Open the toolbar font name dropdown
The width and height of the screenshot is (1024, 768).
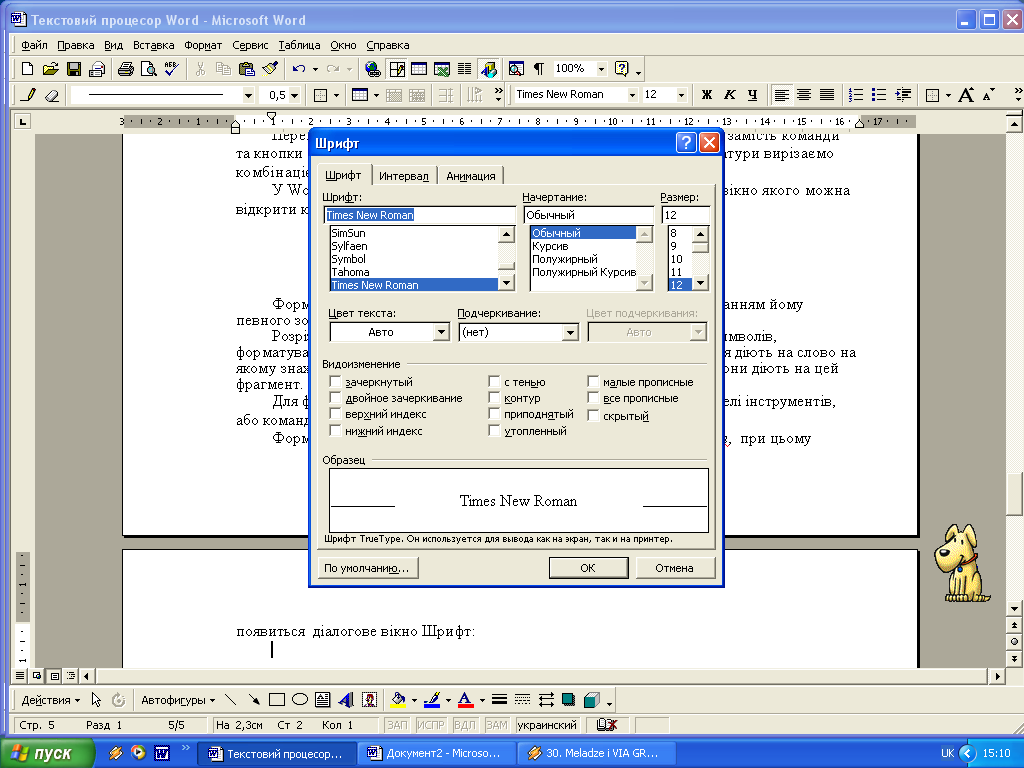click(x=632, y=95)
